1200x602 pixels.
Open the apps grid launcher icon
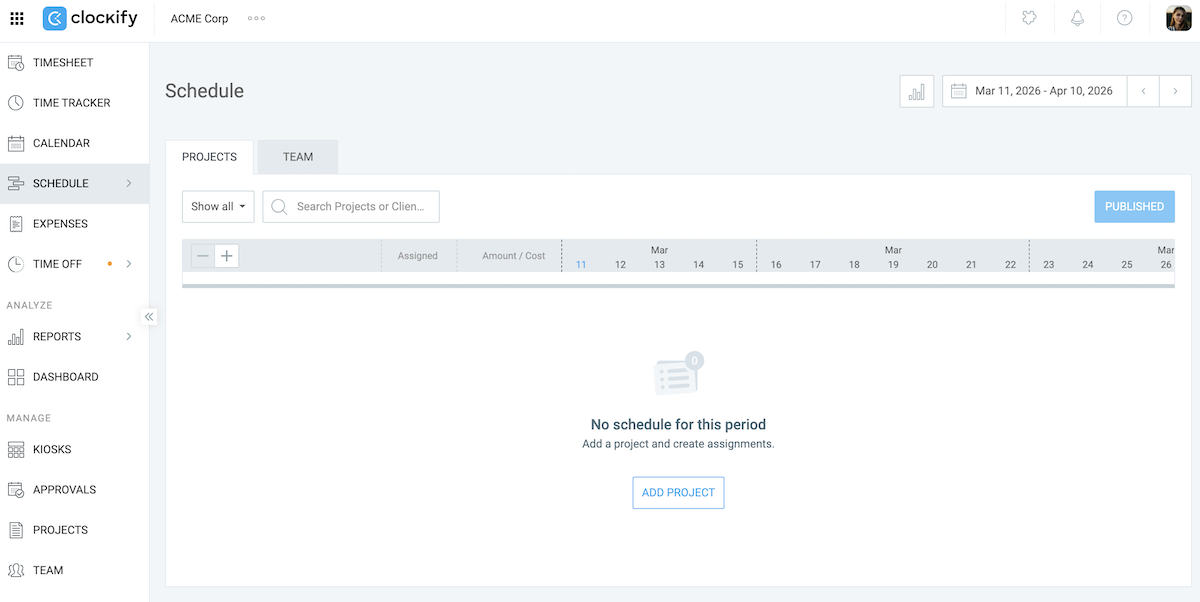[x=17, y=18]
